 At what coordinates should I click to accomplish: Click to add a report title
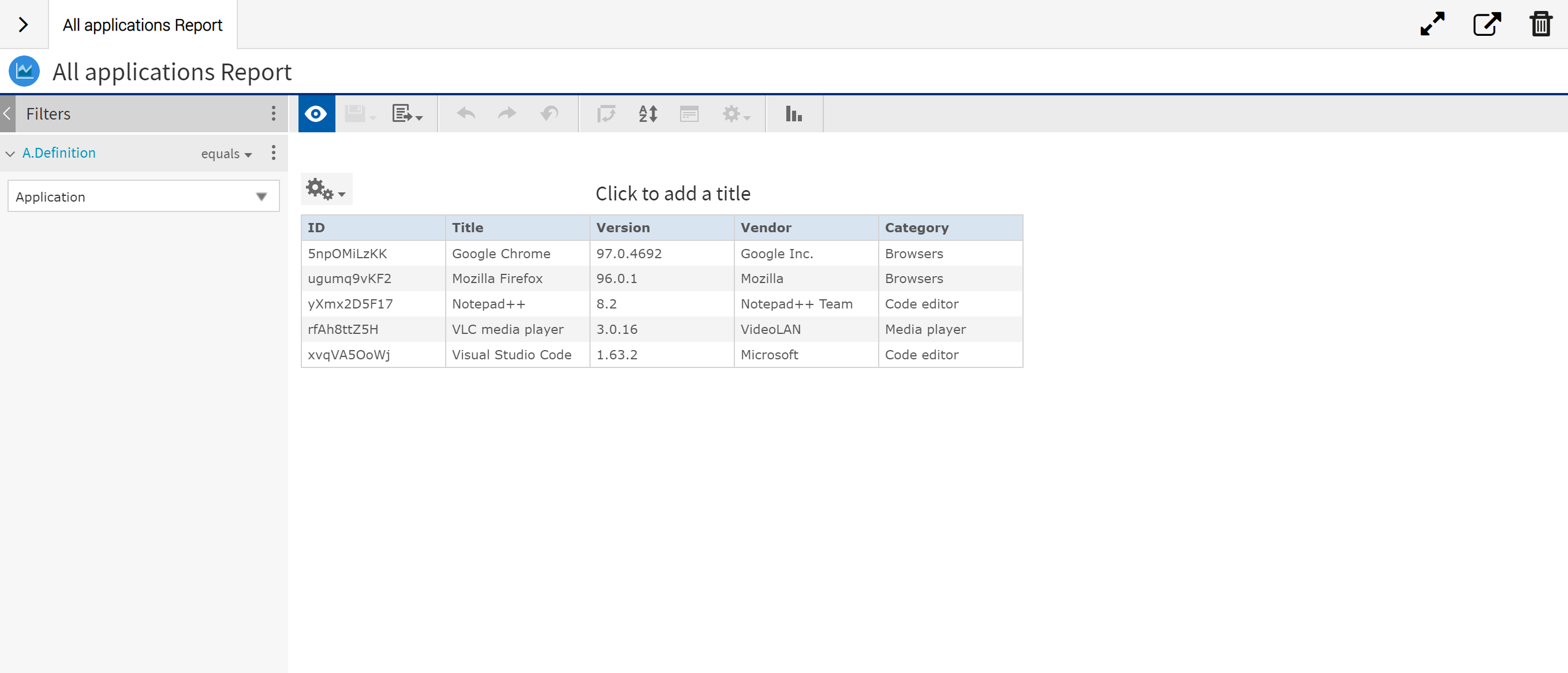click(672, 194)
